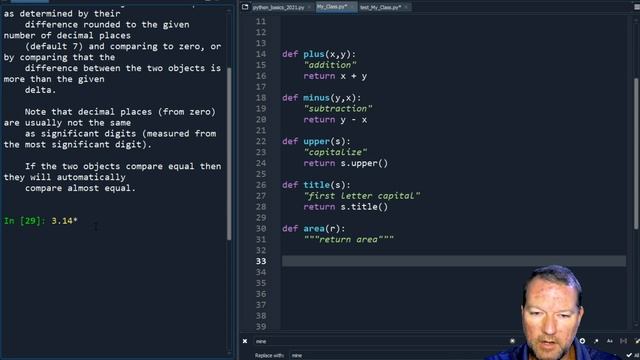
Task: Close the find and replace bar
Action: [245, 341]
